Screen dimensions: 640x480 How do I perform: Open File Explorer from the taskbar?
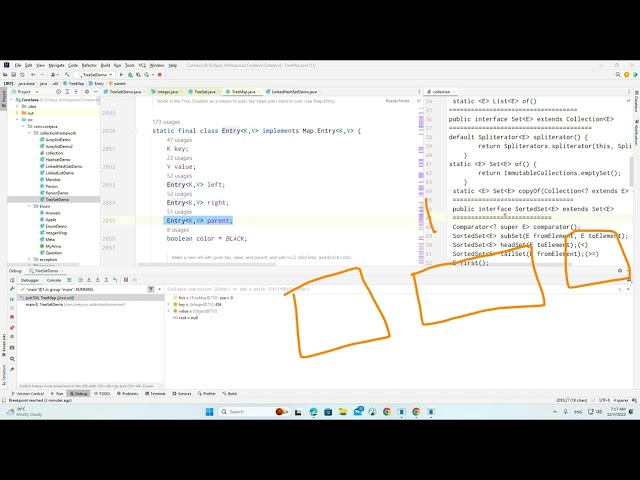343,412
